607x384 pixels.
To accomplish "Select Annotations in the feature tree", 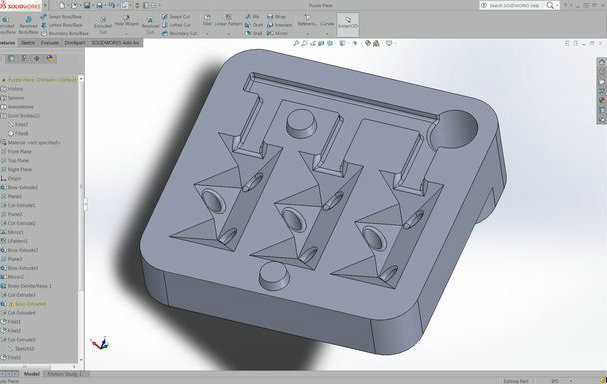I will click(17, 107).
